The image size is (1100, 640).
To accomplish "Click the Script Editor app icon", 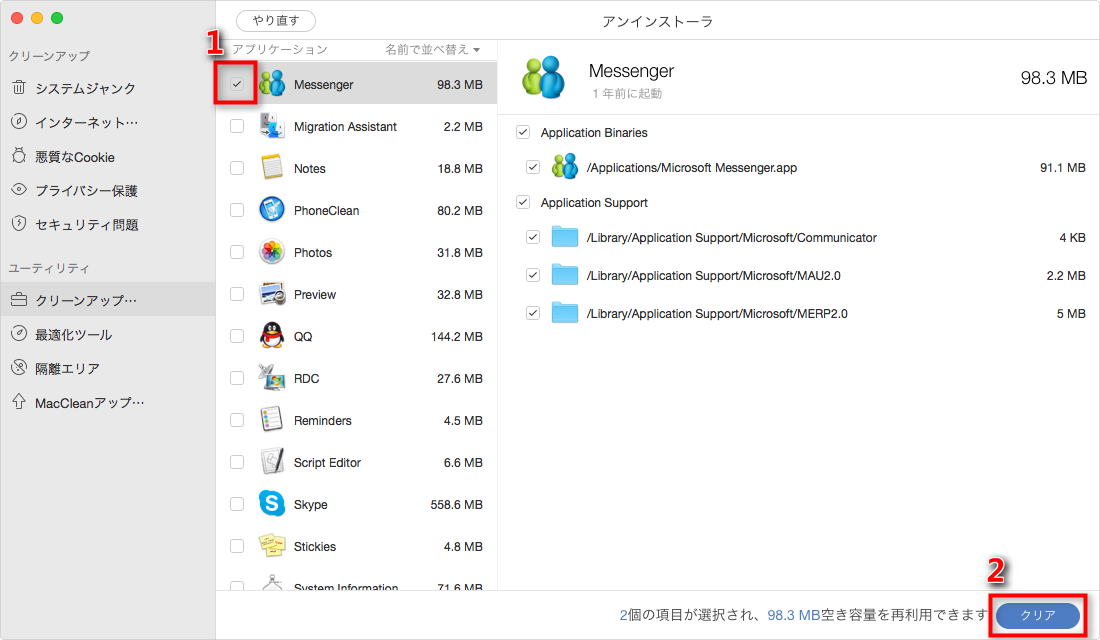I will (x=272, y=462).
